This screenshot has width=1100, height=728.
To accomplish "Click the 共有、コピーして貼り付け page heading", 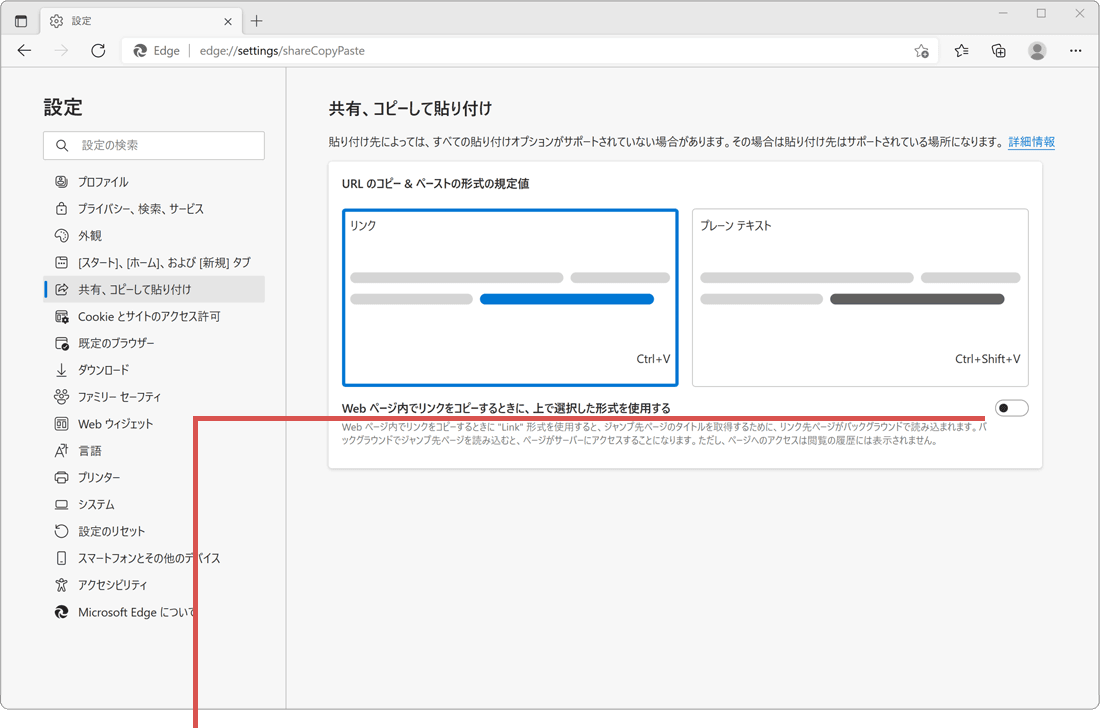I will [x=410, y=109].
